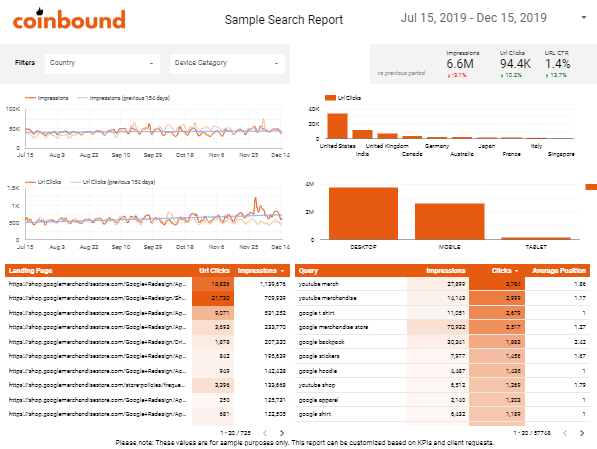Click the coinbound logo
The height and width of the screenshot is (449, 597).
point(69,19)
